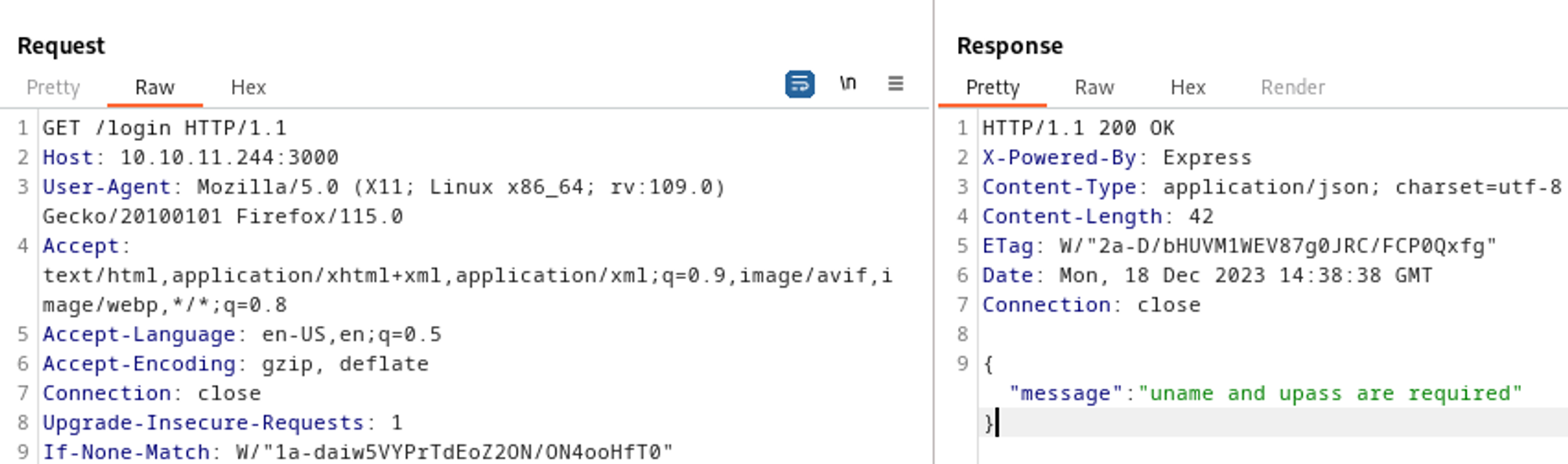Switch Request view to Pretty tab
Screen dimensions: 1568x464
pos(53,87)
